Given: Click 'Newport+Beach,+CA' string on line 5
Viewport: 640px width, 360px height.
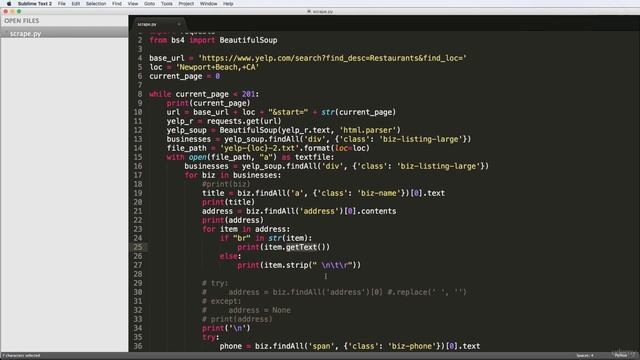Looking at the screenshot, I should click(x=218, y=67).
